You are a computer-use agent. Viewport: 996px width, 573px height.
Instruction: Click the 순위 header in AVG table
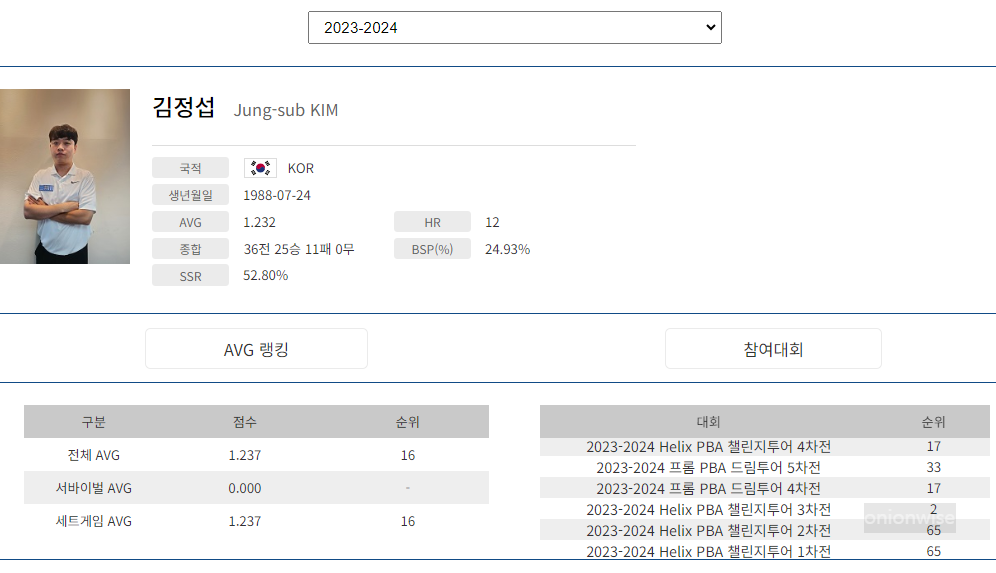pos(408,422)
